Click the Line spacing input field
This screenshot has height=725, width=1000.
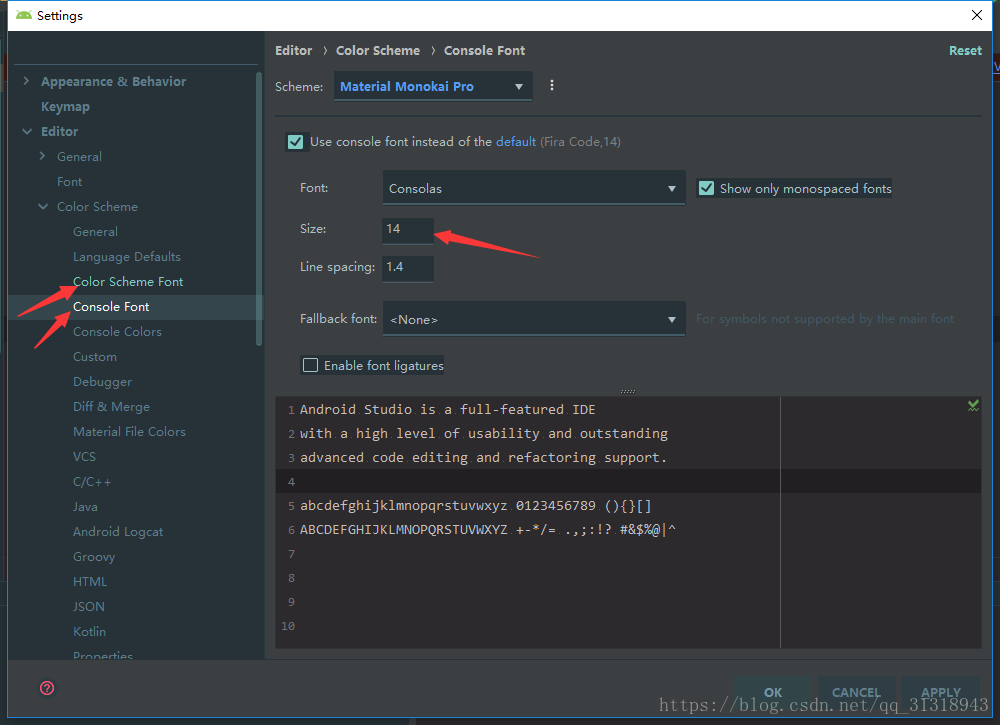tap(408, 268)
